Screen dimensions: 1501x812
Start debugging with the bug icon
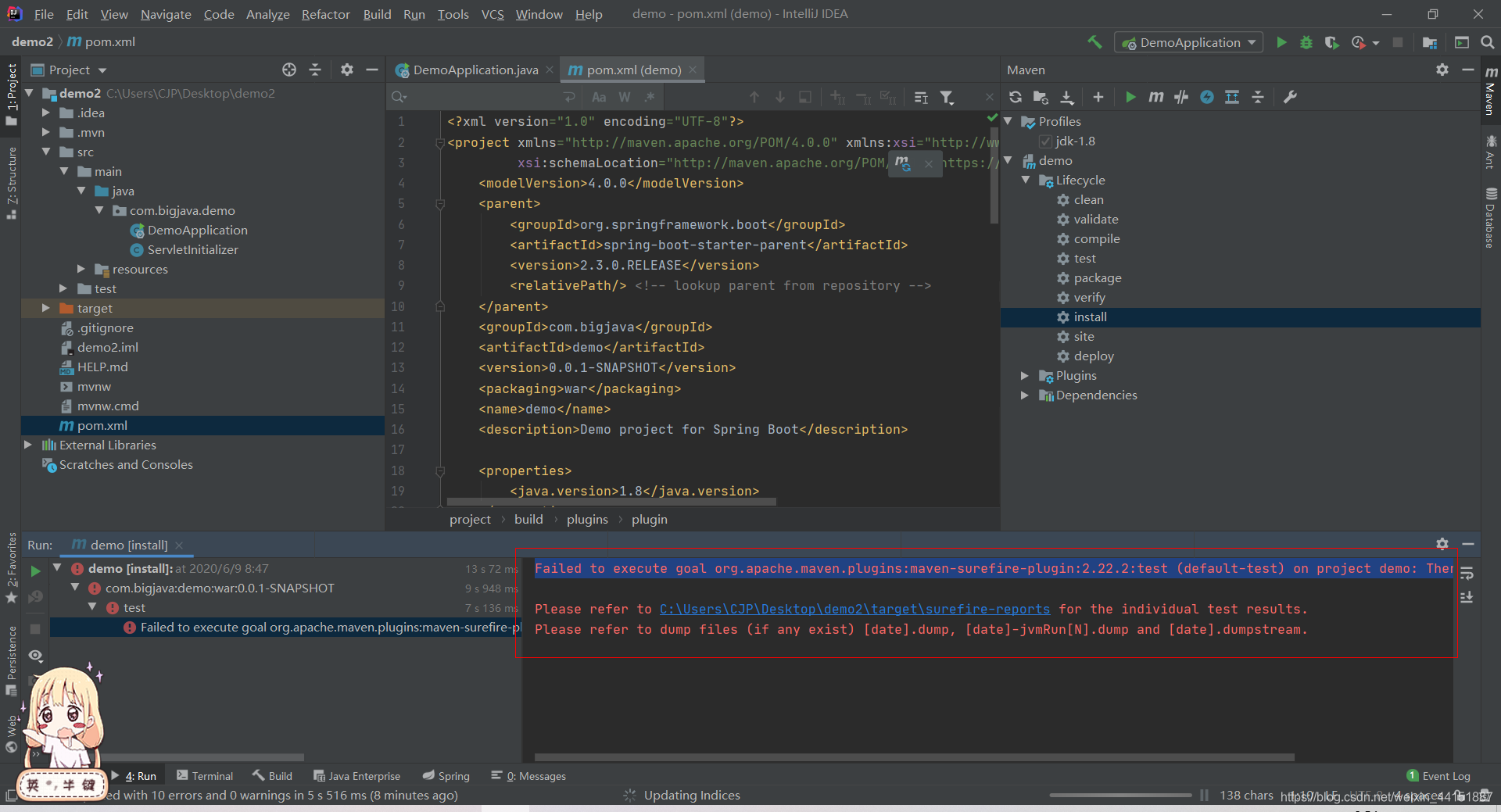1306,42
